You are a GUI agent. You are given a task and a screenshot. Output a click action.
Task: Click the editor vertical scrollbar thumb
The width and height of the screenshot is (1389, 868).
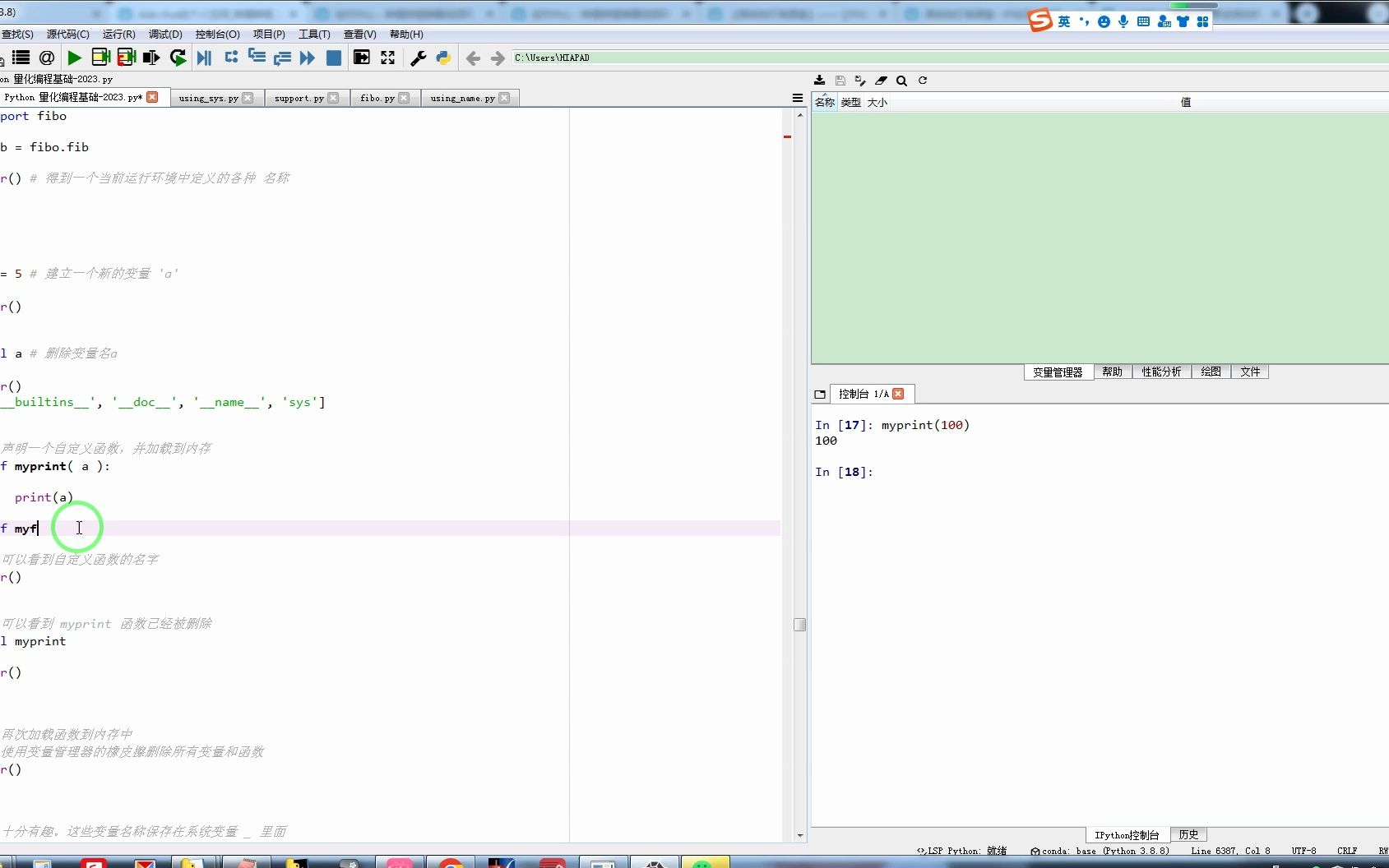[x=799, y=625]
